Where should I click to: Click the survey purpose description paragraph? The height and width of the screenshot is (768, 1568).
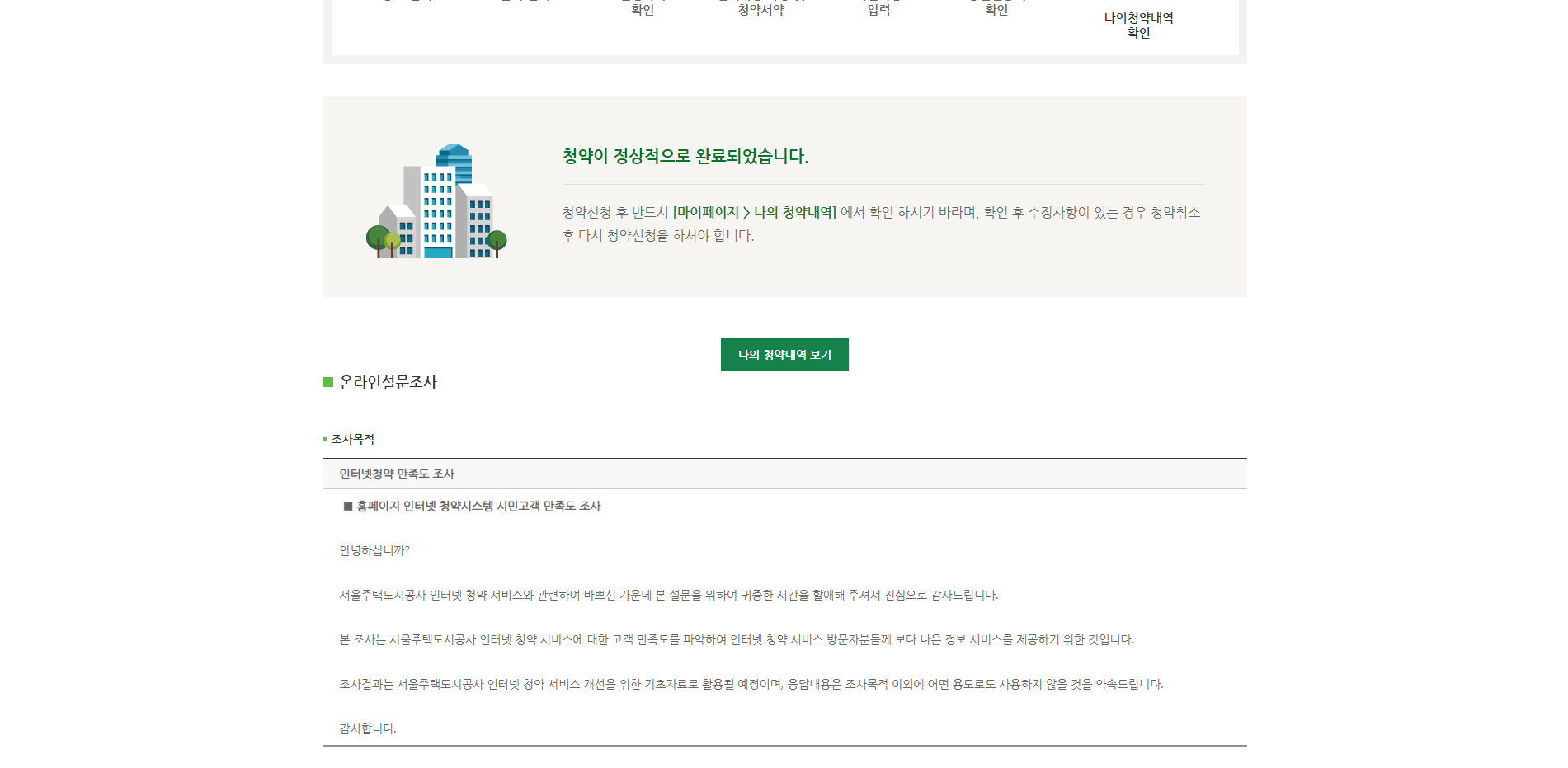pyautogui.click(x=738, y=638)
